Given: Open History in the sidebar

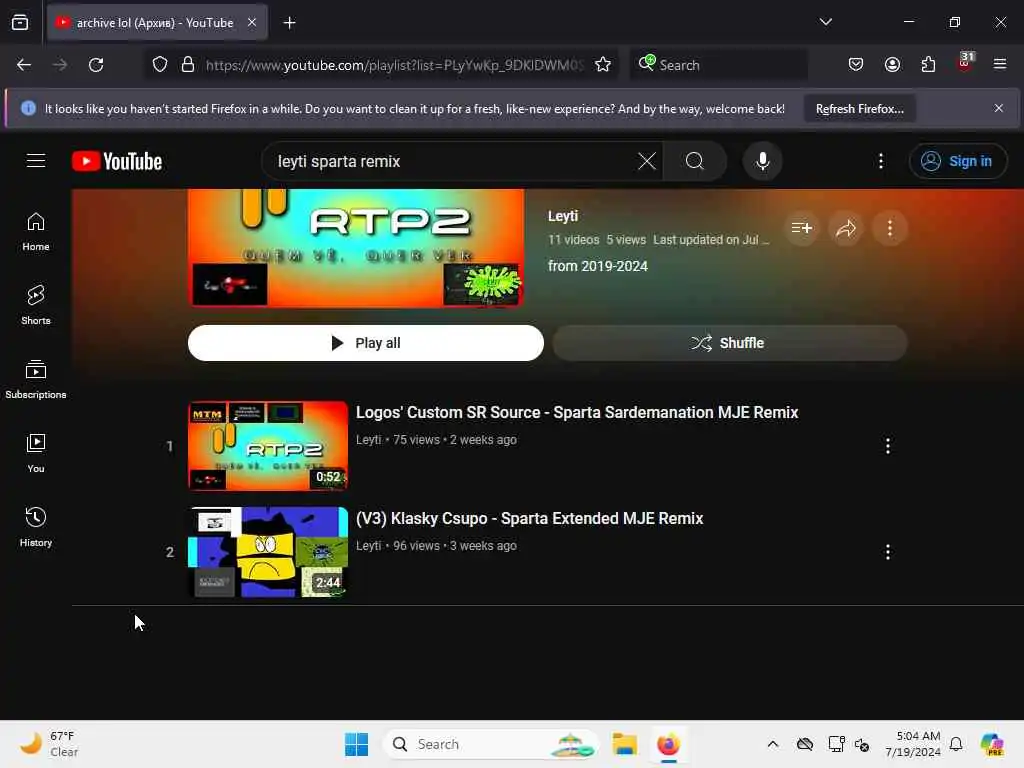Looking at the screenshot, I should pos(36,527).
